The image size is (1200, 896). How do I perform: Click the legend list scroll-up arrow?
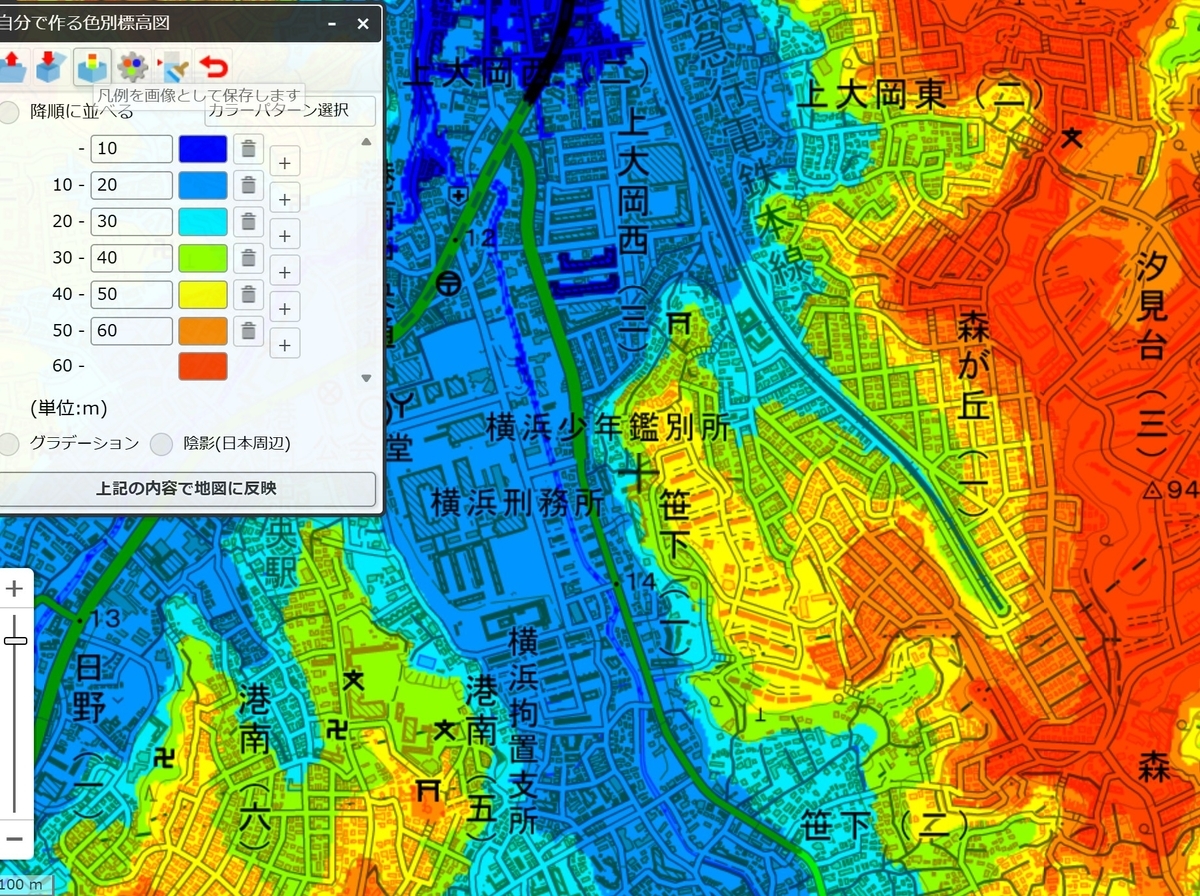pos(366,141)
